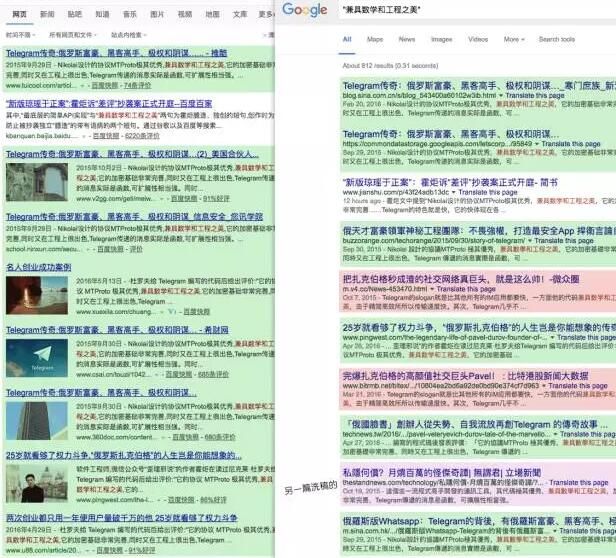Viewport: 616px width, 558px height.
Task: Click skyscraper thumbnail in 360doc result
Action: click(x=37, y=421)
